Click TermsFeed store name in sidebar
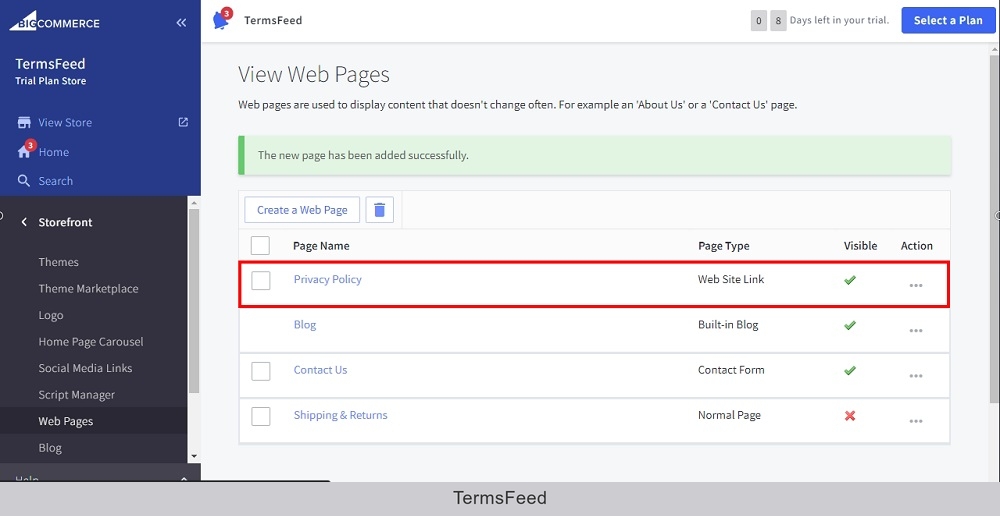 [x=50, y=64]
